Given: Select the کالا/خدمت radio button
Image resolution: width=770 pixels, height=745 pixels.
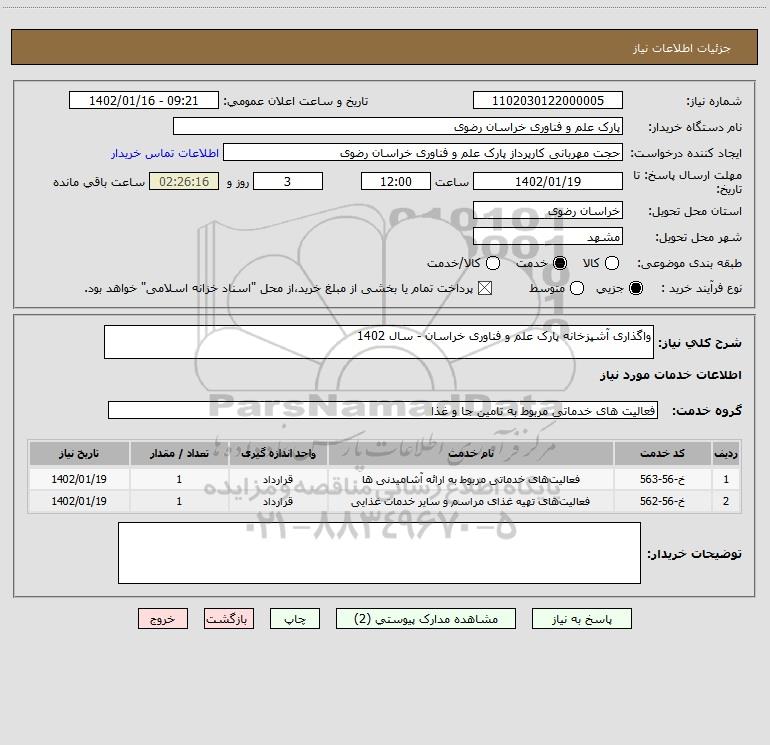Looking at the screenshot, I should [x=493, y=263].
